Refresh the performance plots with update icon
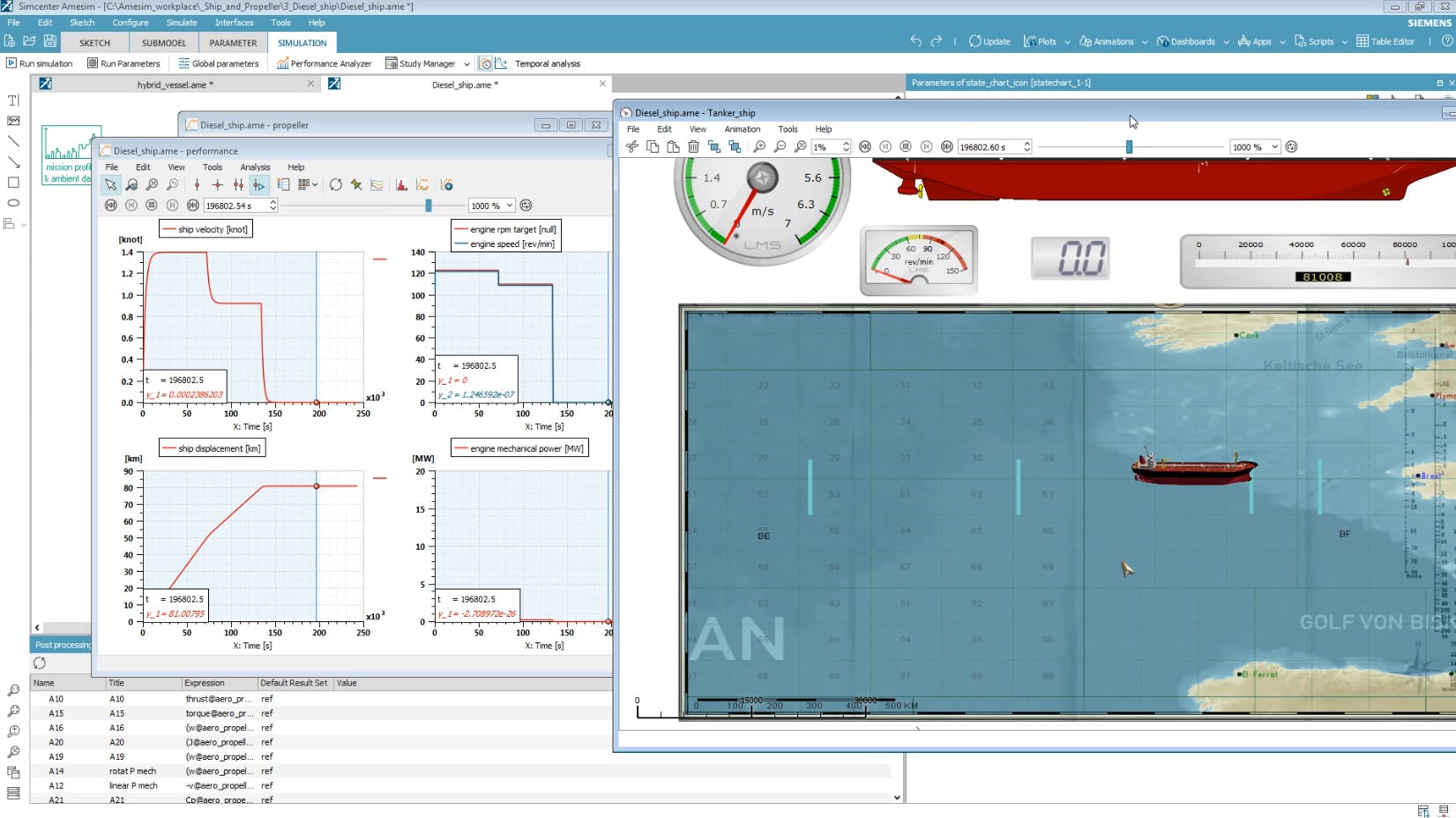This screenshot has width=1456, height=818. click(336, 184)
